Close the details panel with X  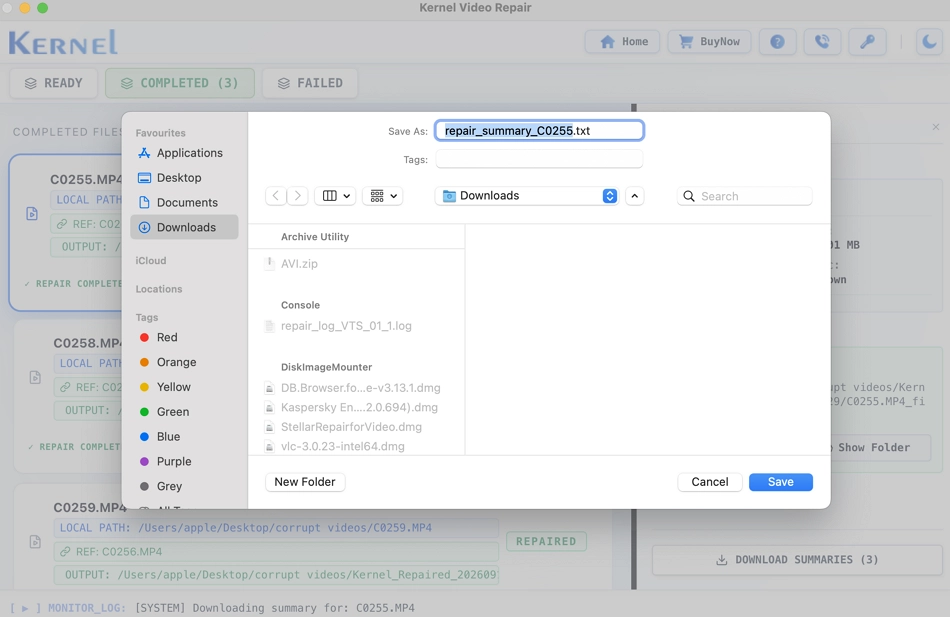click(936, 127)
